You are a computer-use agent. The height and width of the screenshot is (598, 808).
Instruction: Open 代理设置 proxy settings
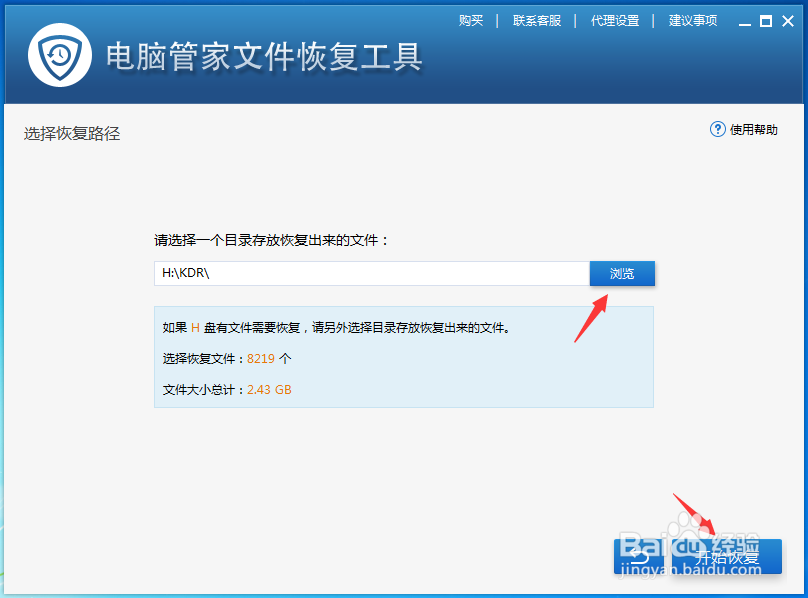[615, 21]
